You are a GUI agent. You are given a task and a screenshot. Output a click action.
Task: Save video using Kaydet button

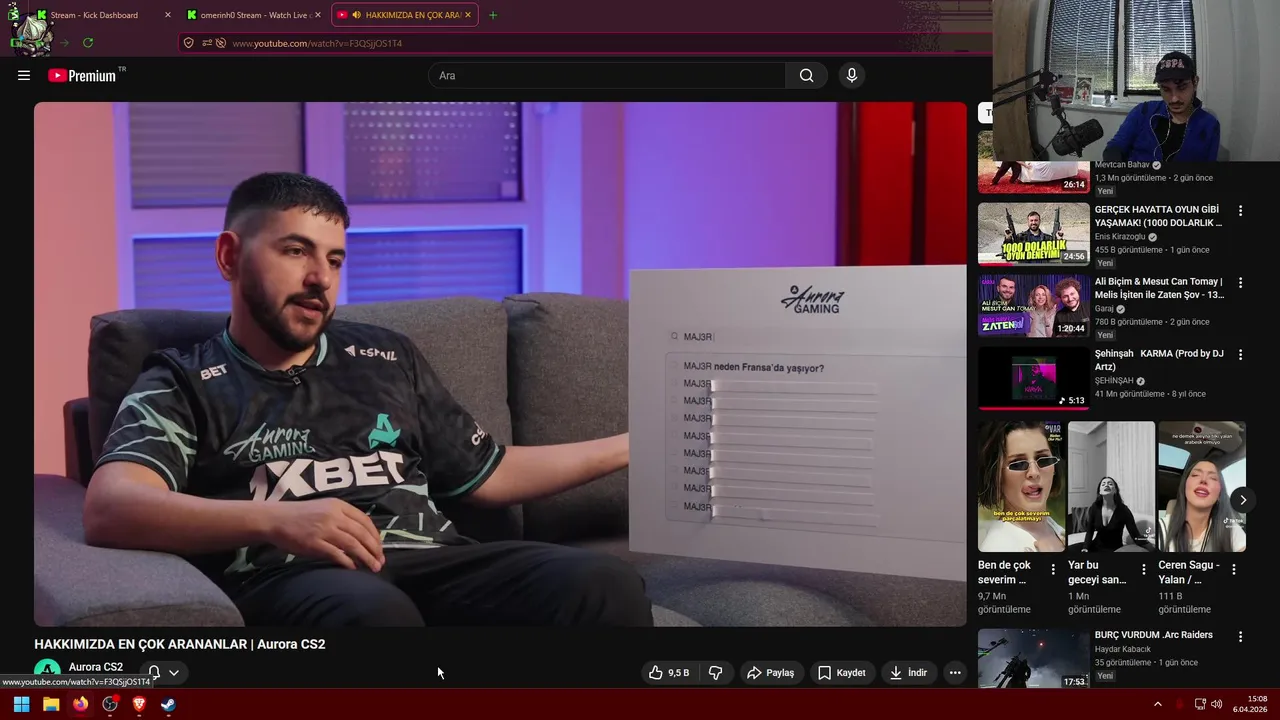click(841, 673)
